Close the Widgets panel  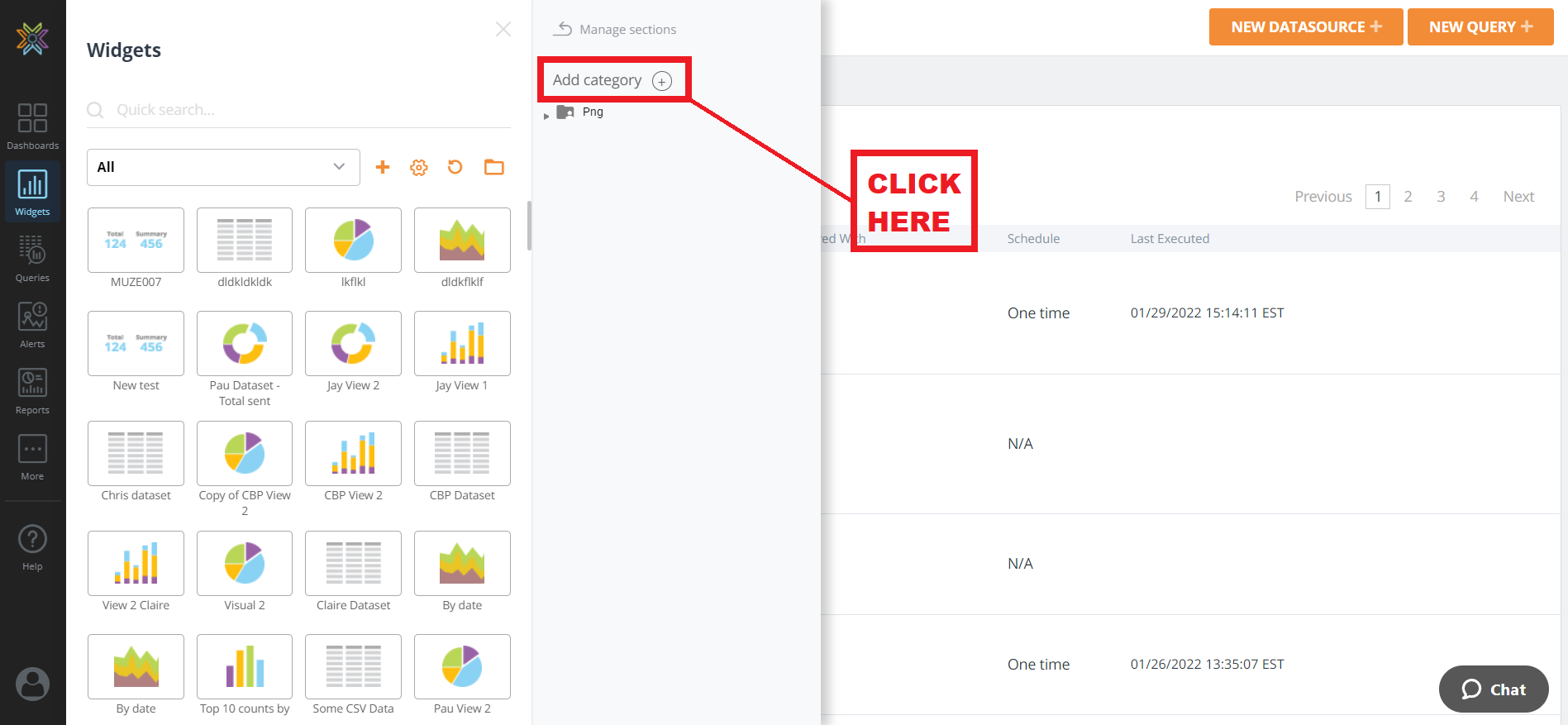coord(503,30)
